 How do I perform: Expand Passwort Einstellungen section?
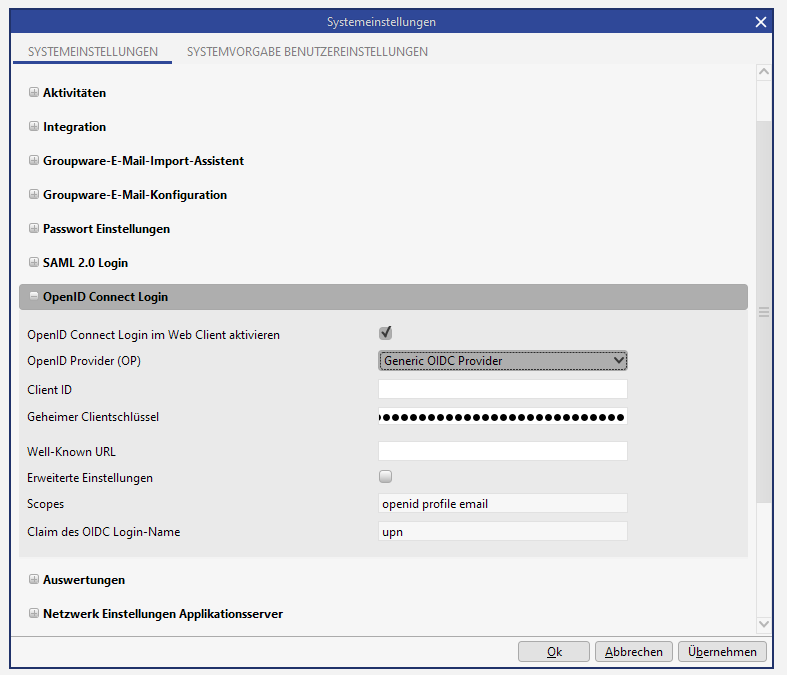[x=34, y=229]
